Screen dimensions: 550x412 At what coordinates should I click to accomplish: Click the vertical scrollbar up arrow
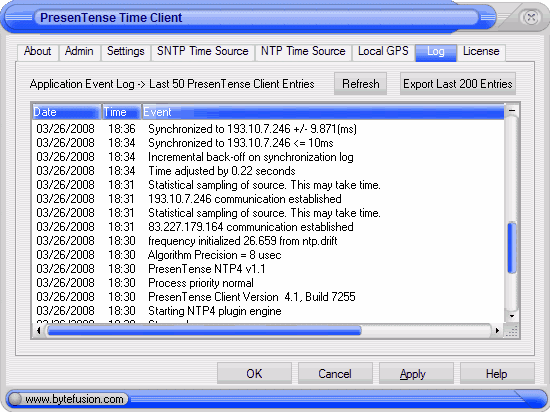coord(512,110)
